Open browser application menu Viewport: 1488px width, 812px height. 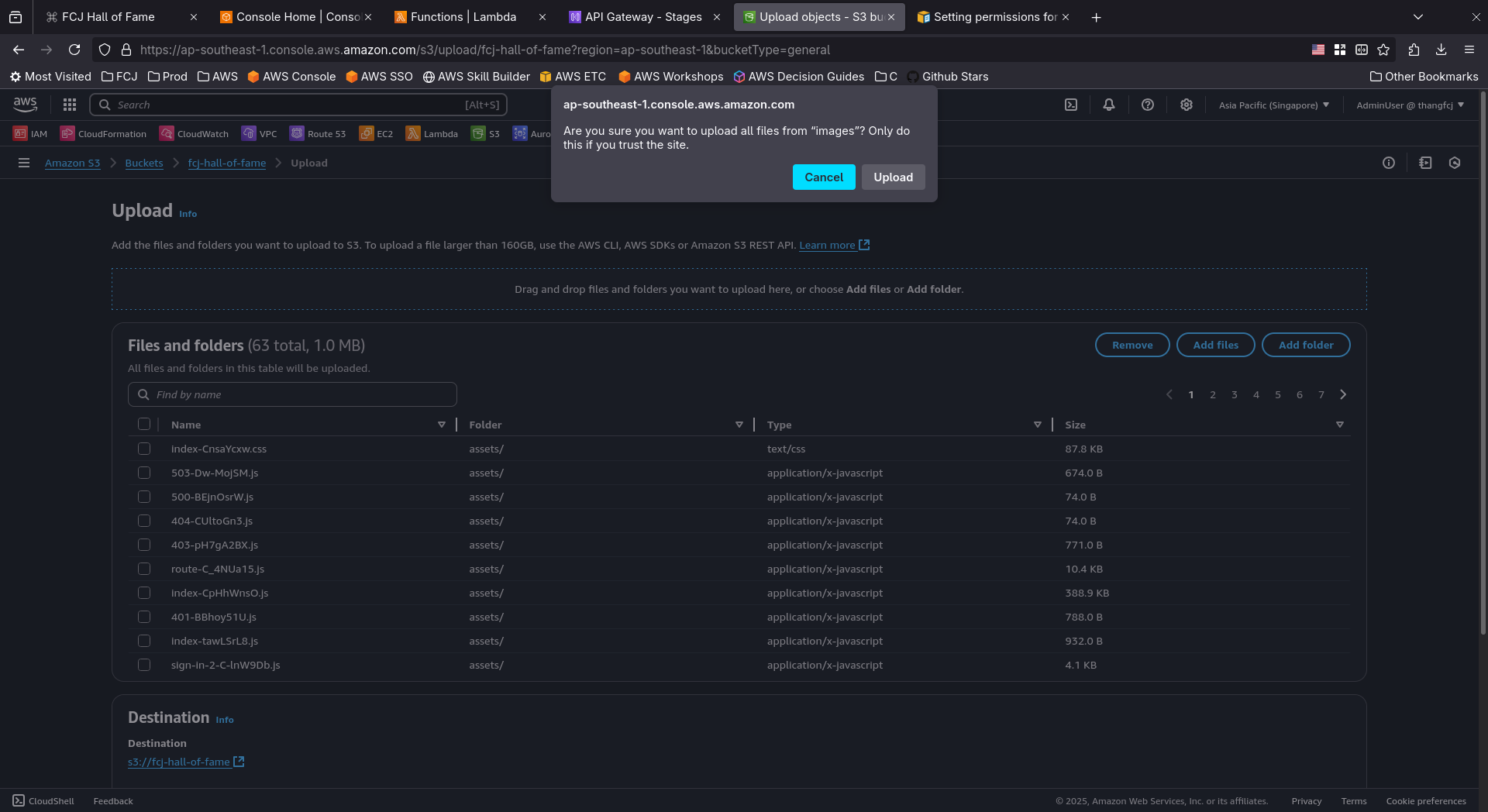click(1469, 50)
